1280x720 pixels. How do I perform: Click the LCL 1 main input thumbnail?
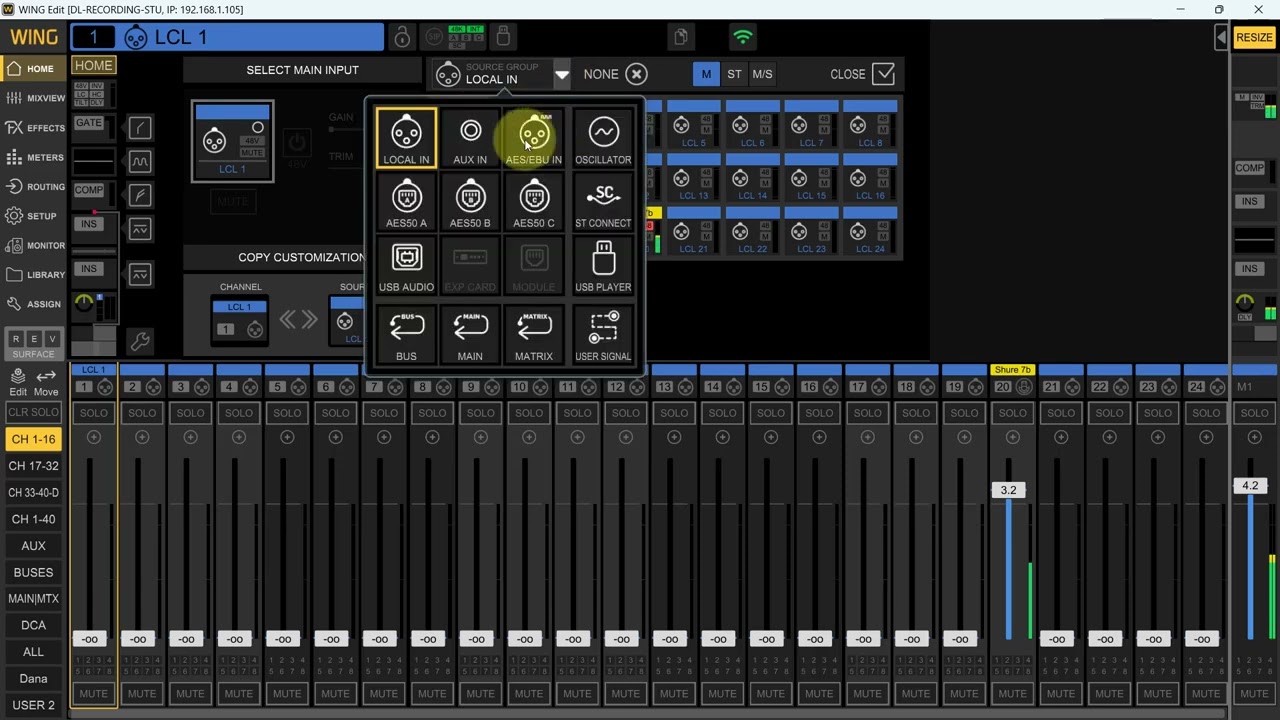coord(233,141)
